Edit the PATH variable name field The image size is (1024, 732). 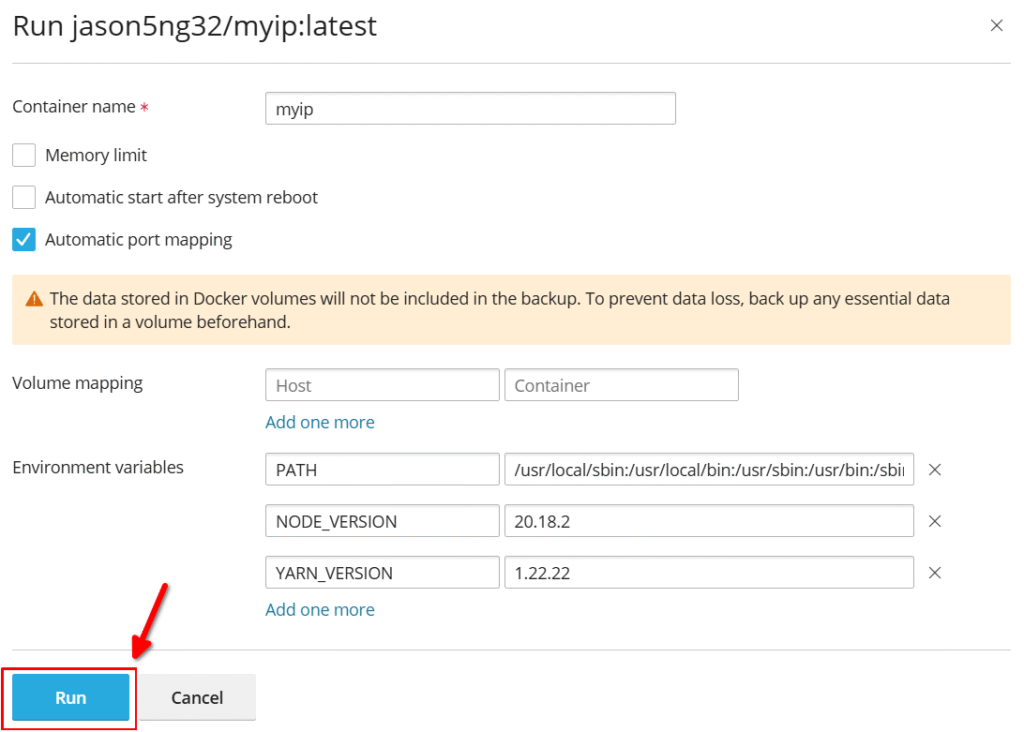382,469
